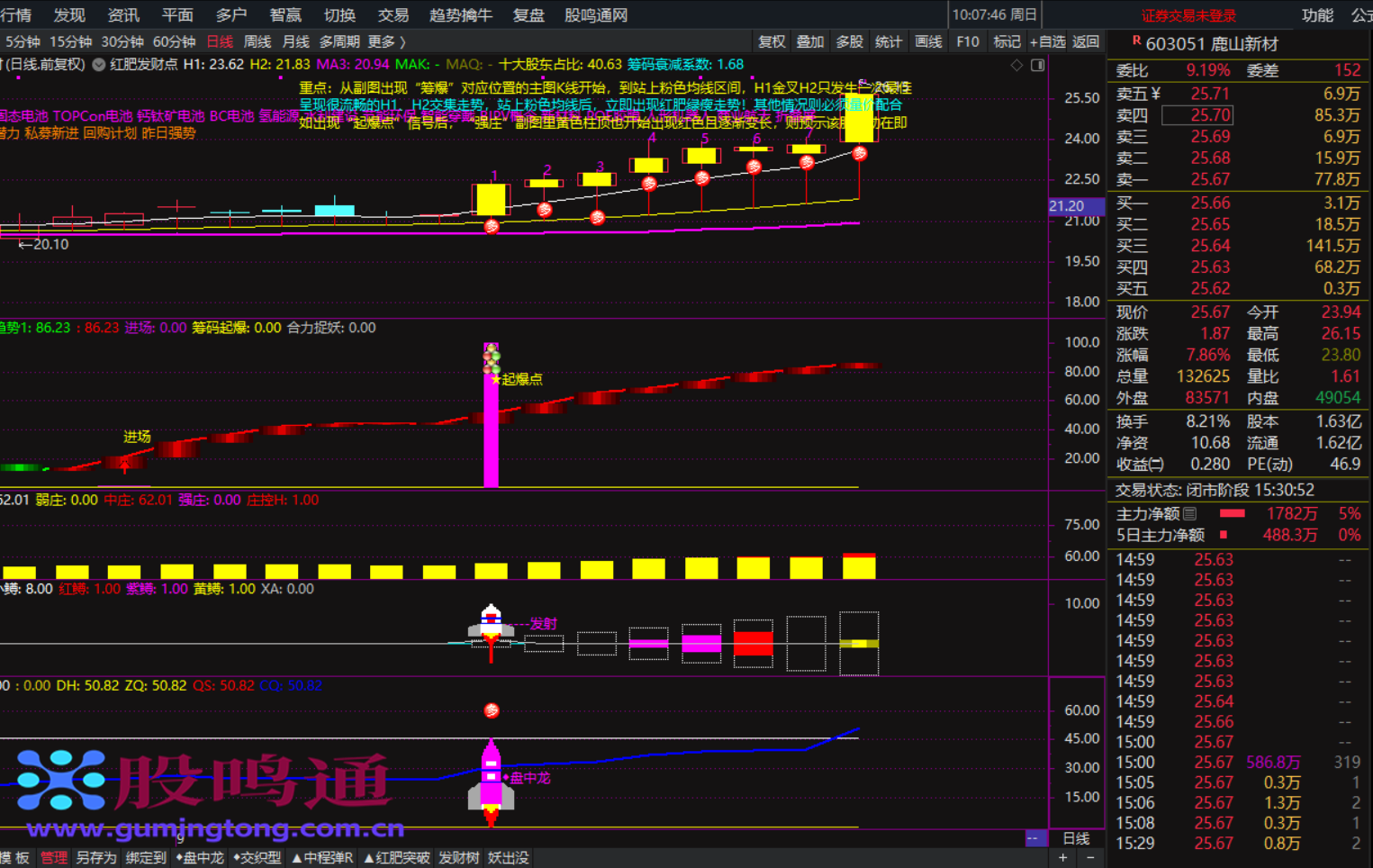Open F10 company info
This screenshot has height=868, width=1373.
pos(968,41)
